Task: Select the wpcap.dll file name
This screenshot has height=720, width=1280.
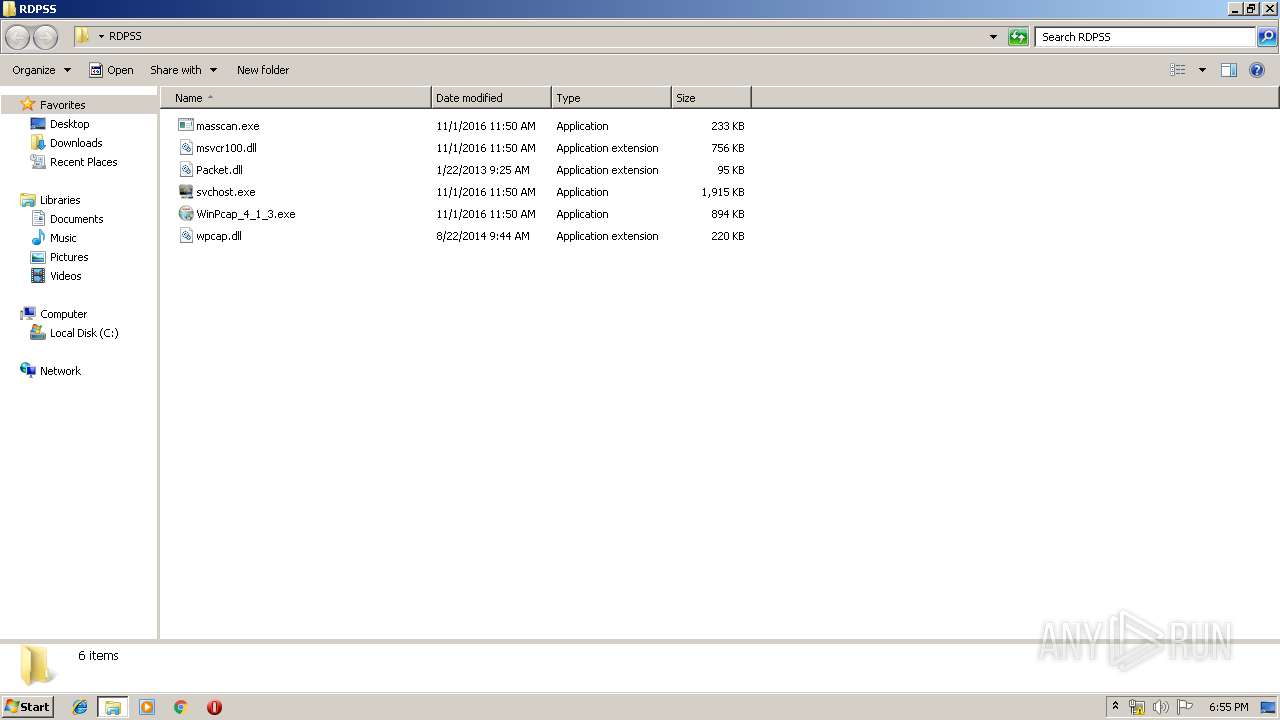Action: click(219, 236)
